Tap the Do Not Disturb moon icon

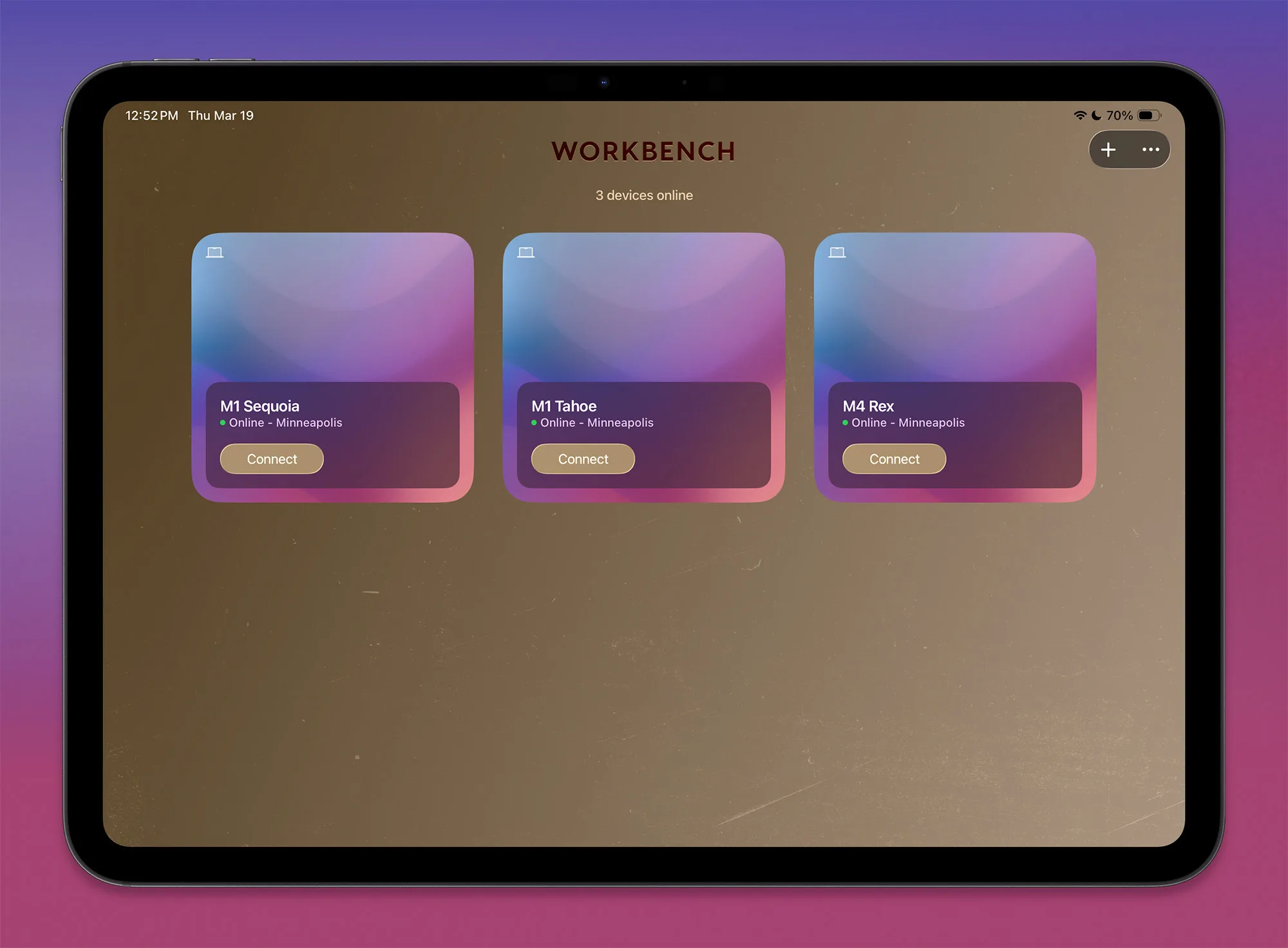pos(1096,115)
